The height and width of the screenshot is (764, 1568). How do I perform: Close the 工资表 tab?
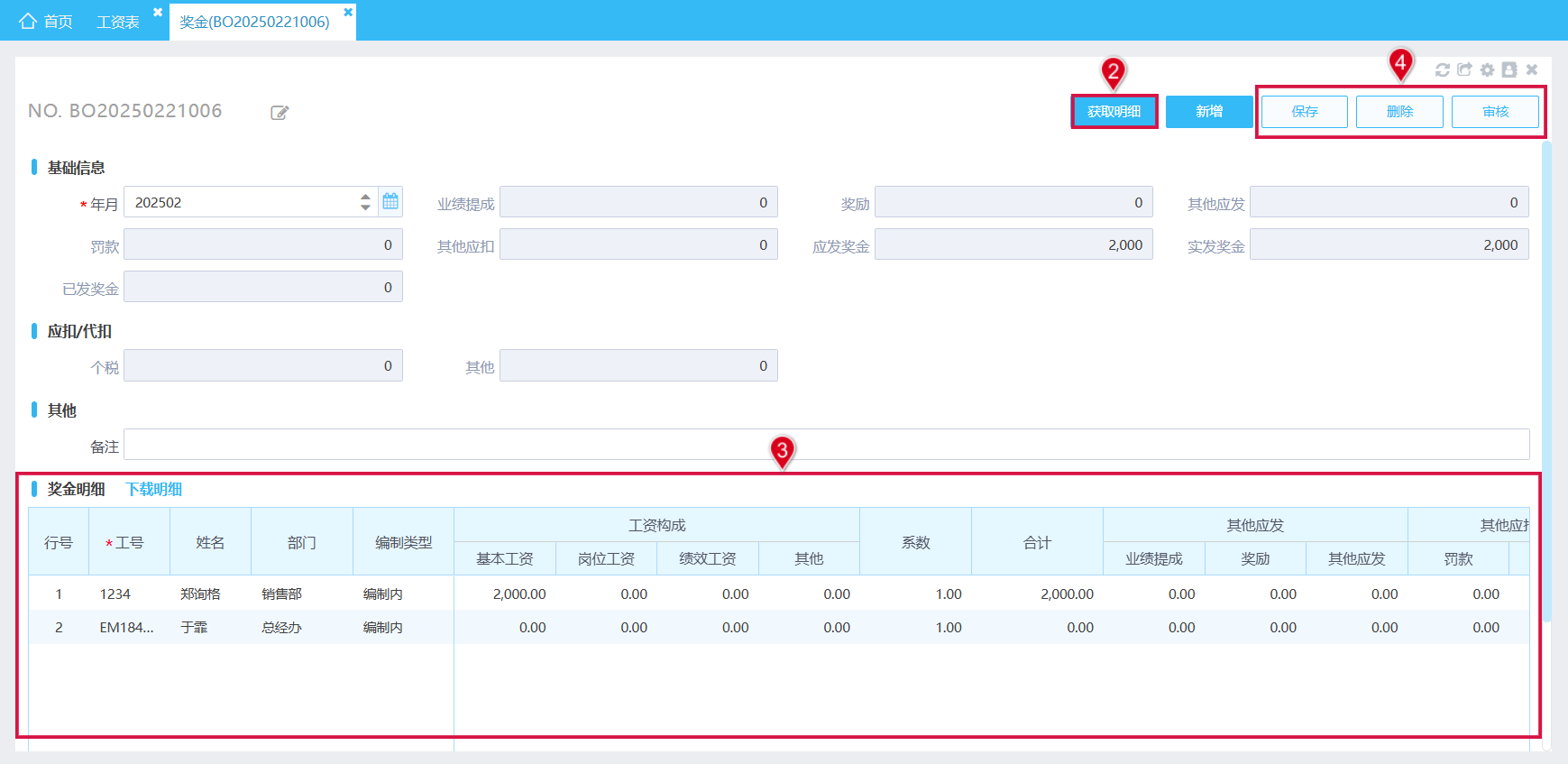pos(158,13)
